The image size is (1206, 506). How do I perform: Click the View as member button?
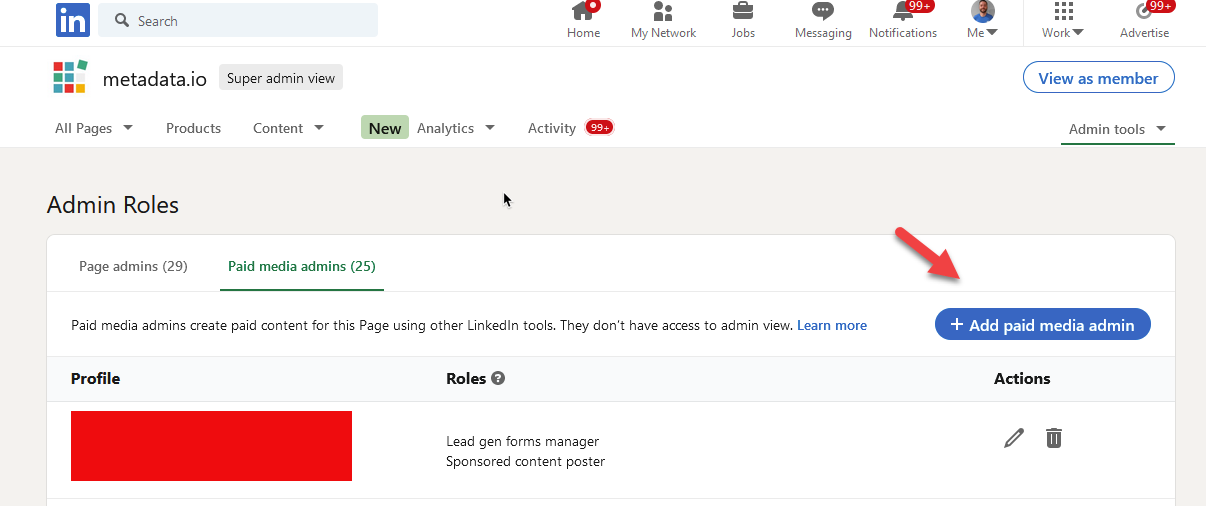pos(1098,78)
